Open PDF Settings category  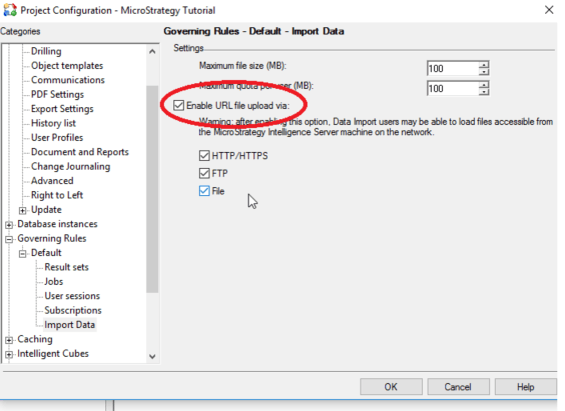click(57, 94)
